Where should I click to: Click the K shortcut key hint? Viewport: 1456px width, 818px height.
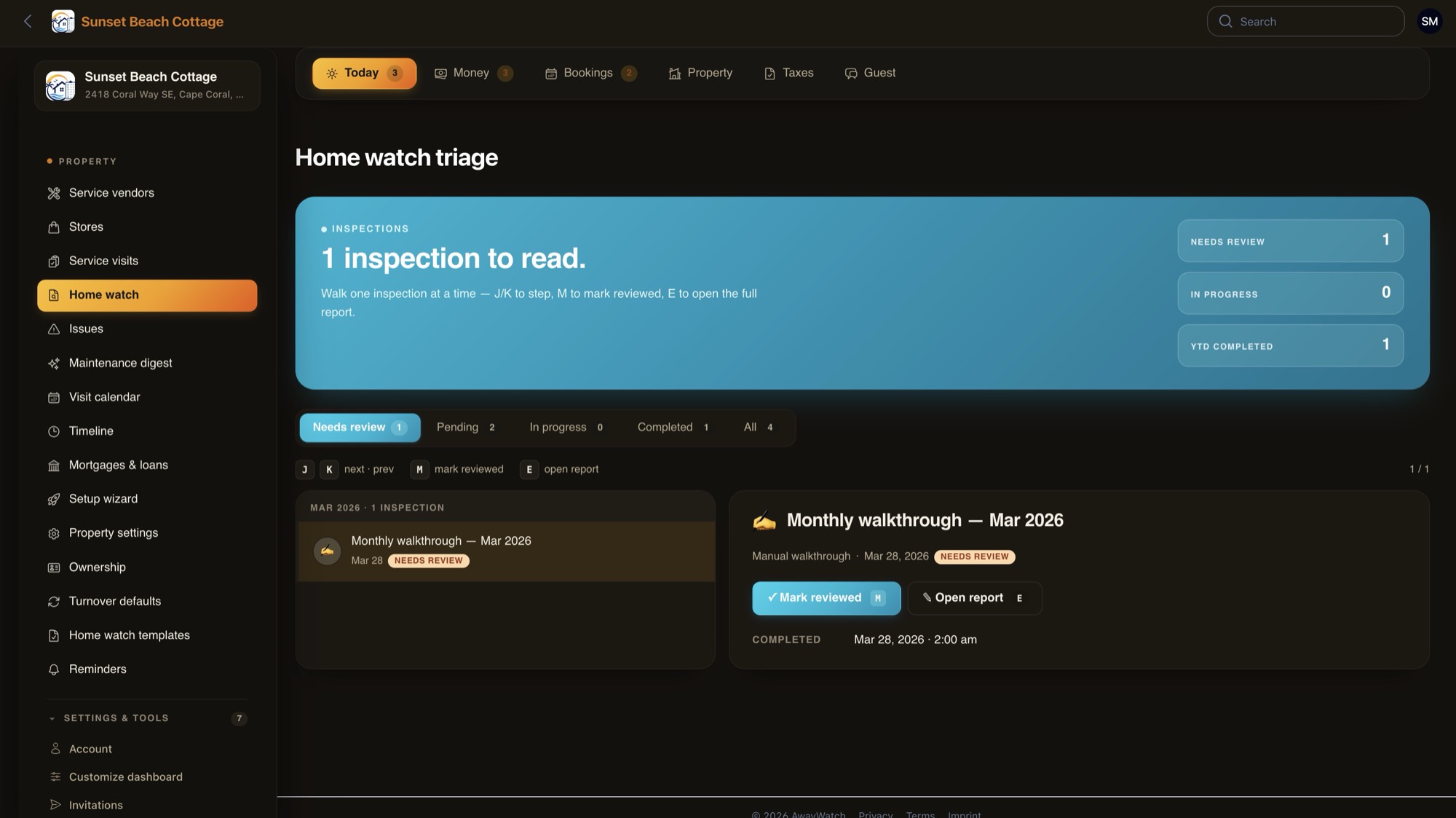329,470
